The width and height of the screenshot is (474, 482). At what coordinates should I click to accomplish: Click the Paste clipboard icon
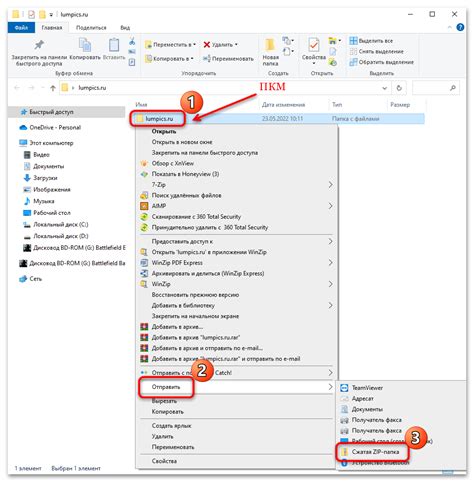point(114,45)
